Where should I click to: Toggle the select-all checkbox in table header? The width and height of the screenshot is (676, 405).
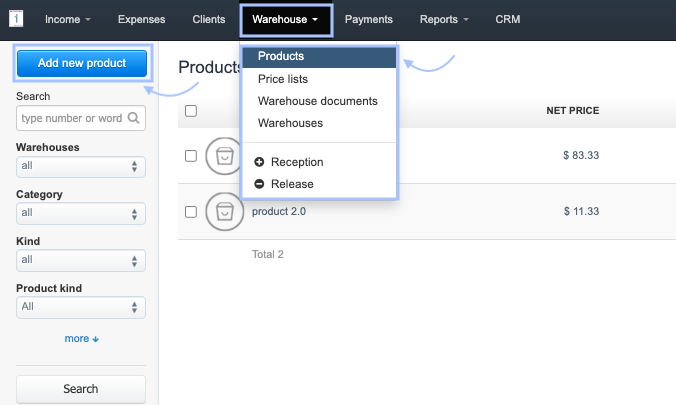coord(191,111)
